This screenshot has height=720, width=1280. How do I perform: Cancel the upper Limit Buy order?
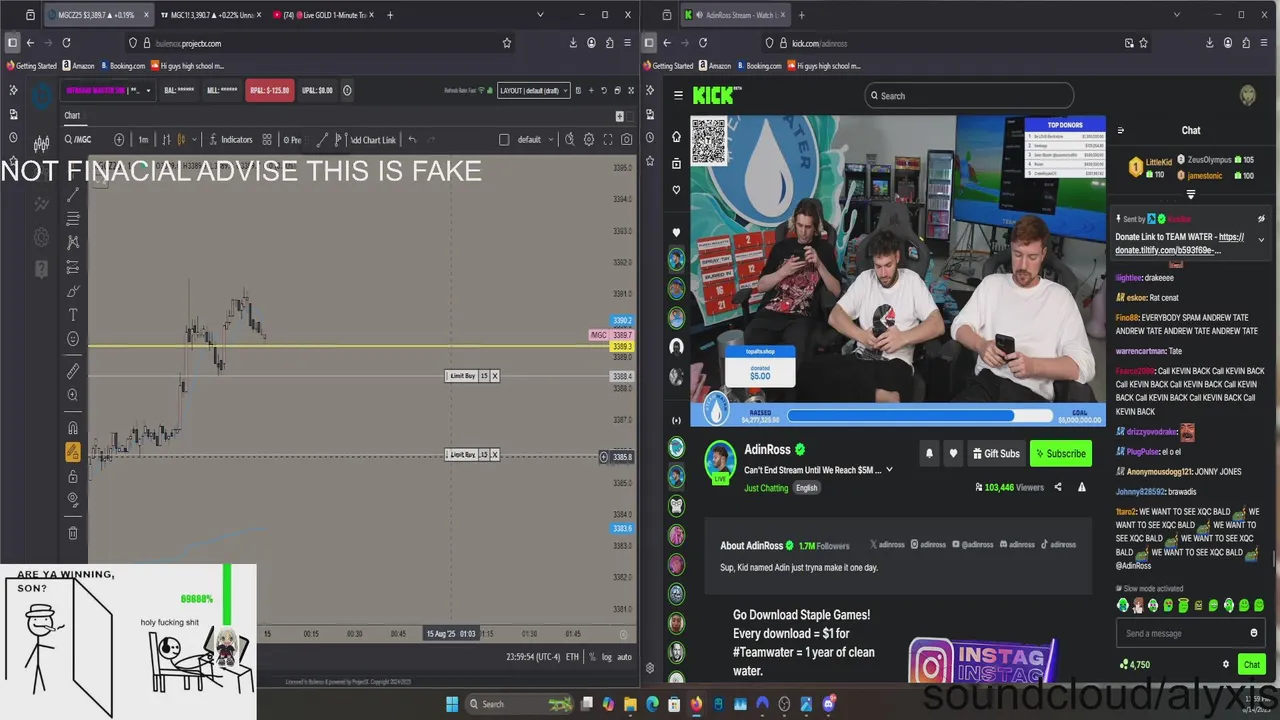[x=494, y=376]
